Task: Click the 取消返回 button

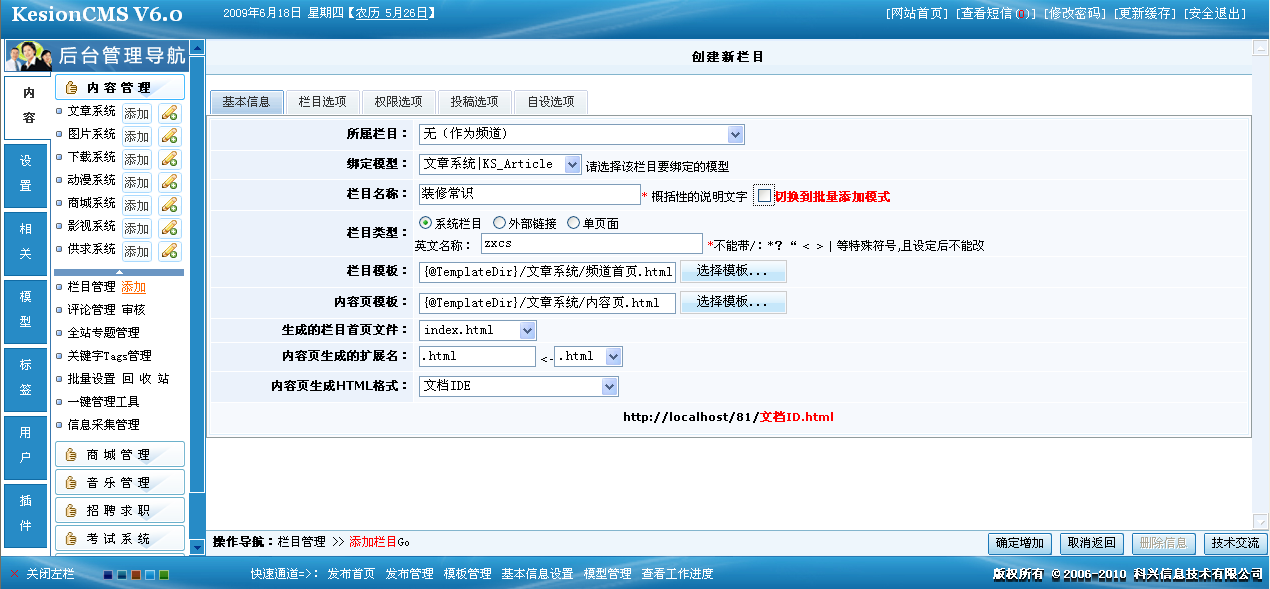Action: point(1091,543)
